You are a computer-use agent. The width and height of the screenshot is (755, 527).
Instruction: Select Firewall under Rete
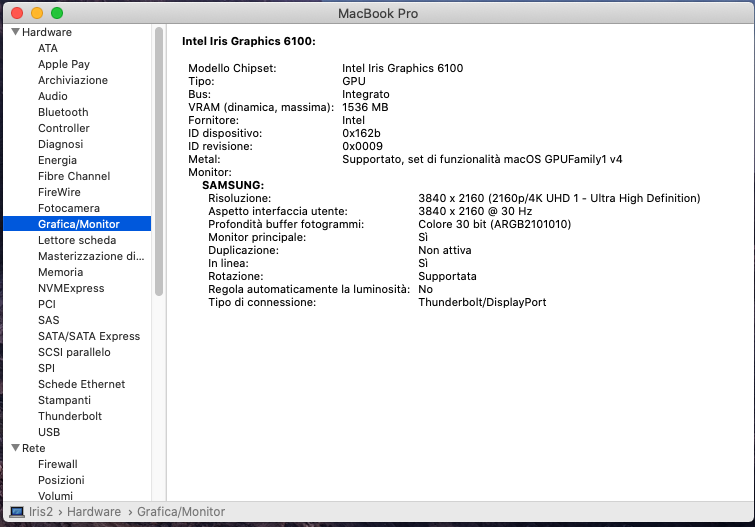(x=58, y=464)
